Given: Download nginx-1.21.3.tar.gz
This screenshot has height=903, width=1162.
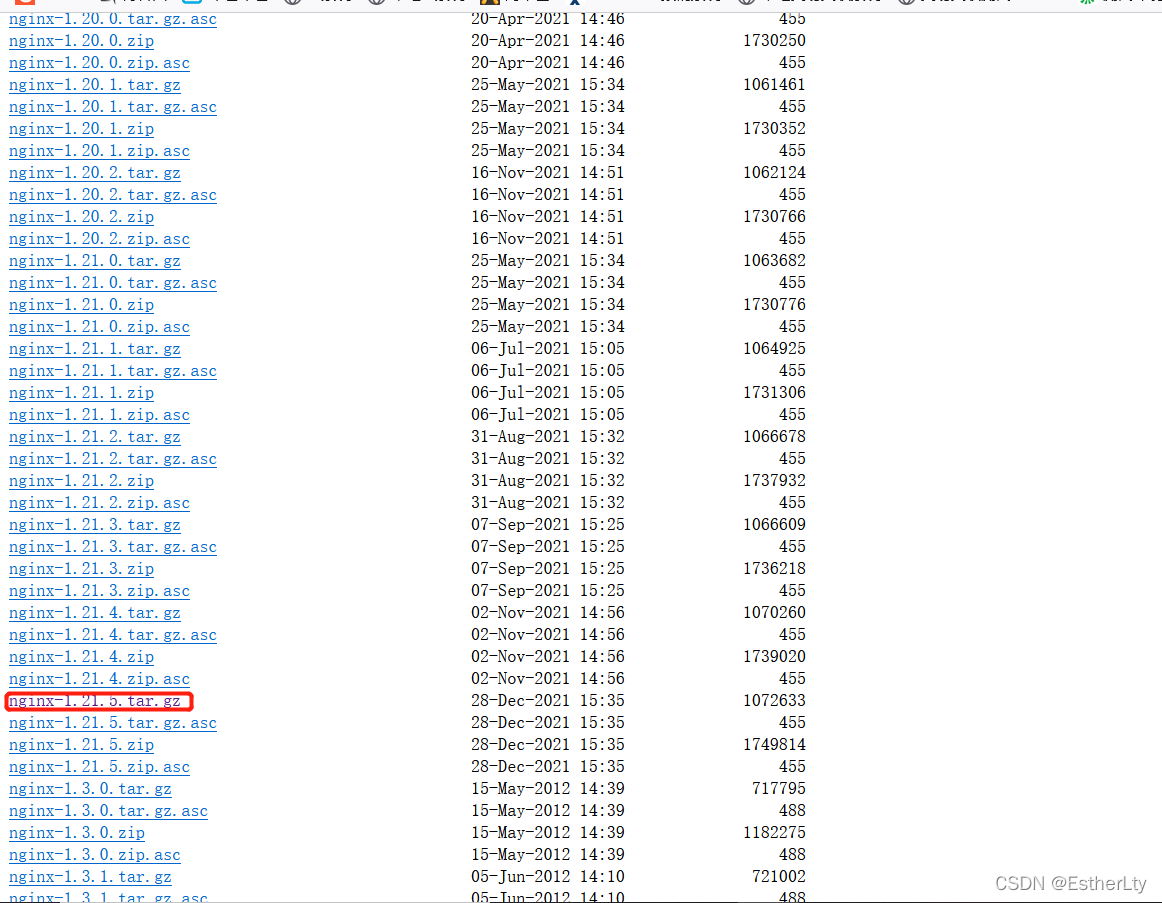Looking at the screenshot, I should 94,524.
